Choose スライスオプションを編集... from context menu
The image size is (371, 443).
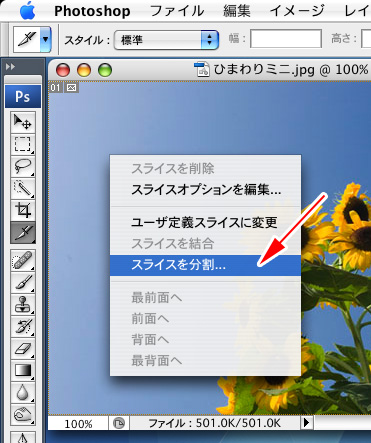point(205,190)
